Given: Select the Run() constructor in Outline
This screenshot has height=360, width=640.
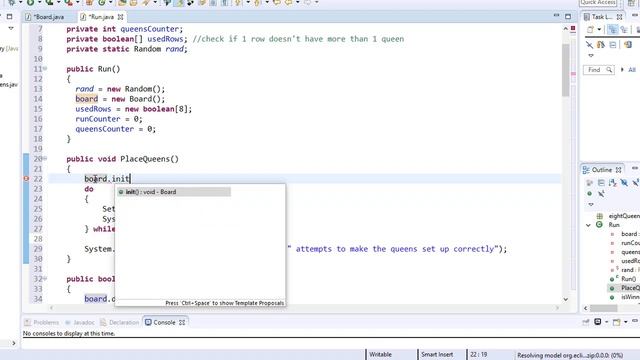Looking at the screenshot, I should (628, 279).
